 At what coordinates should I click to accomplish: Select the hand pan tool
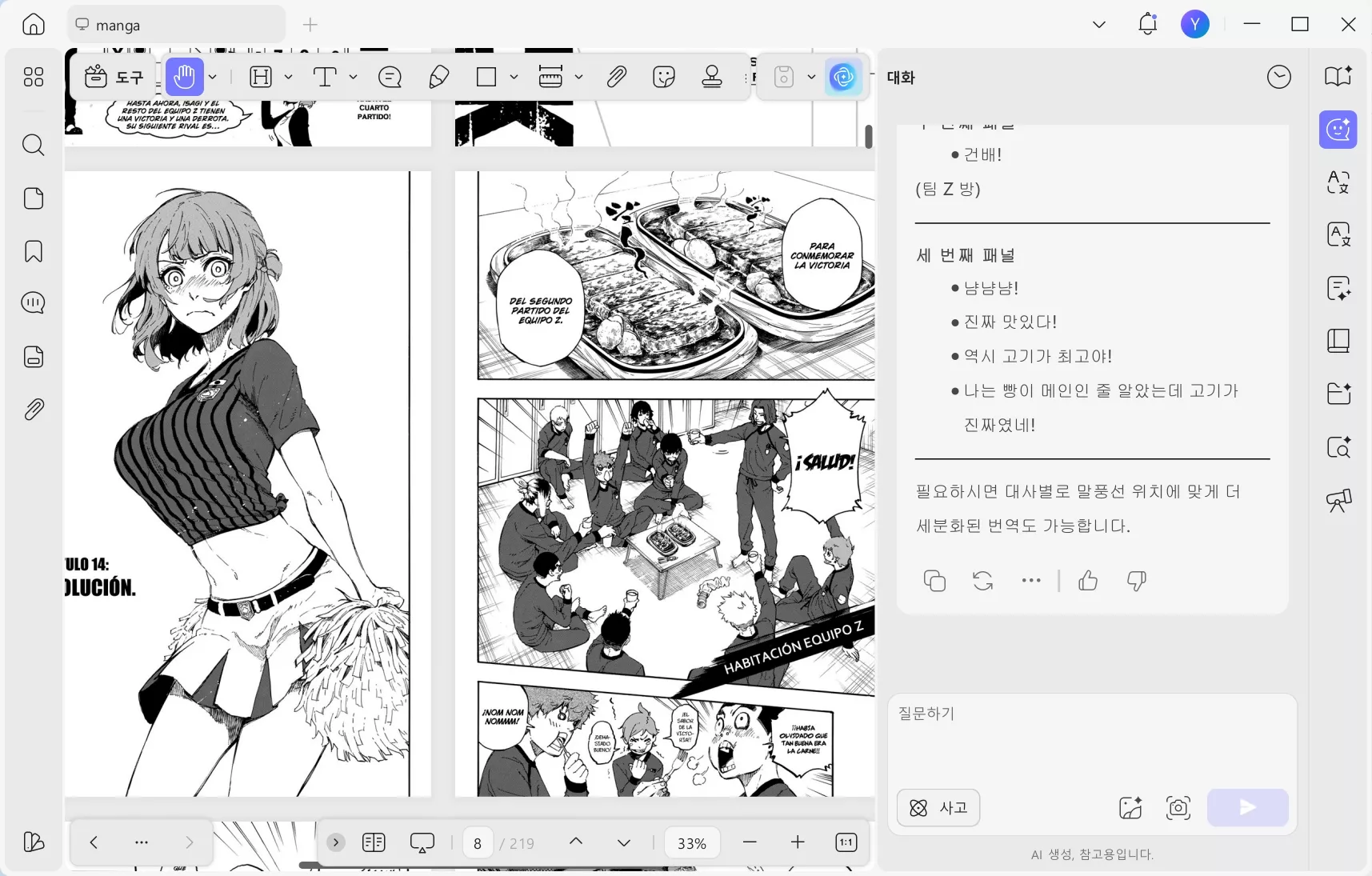tap(184, 77)
